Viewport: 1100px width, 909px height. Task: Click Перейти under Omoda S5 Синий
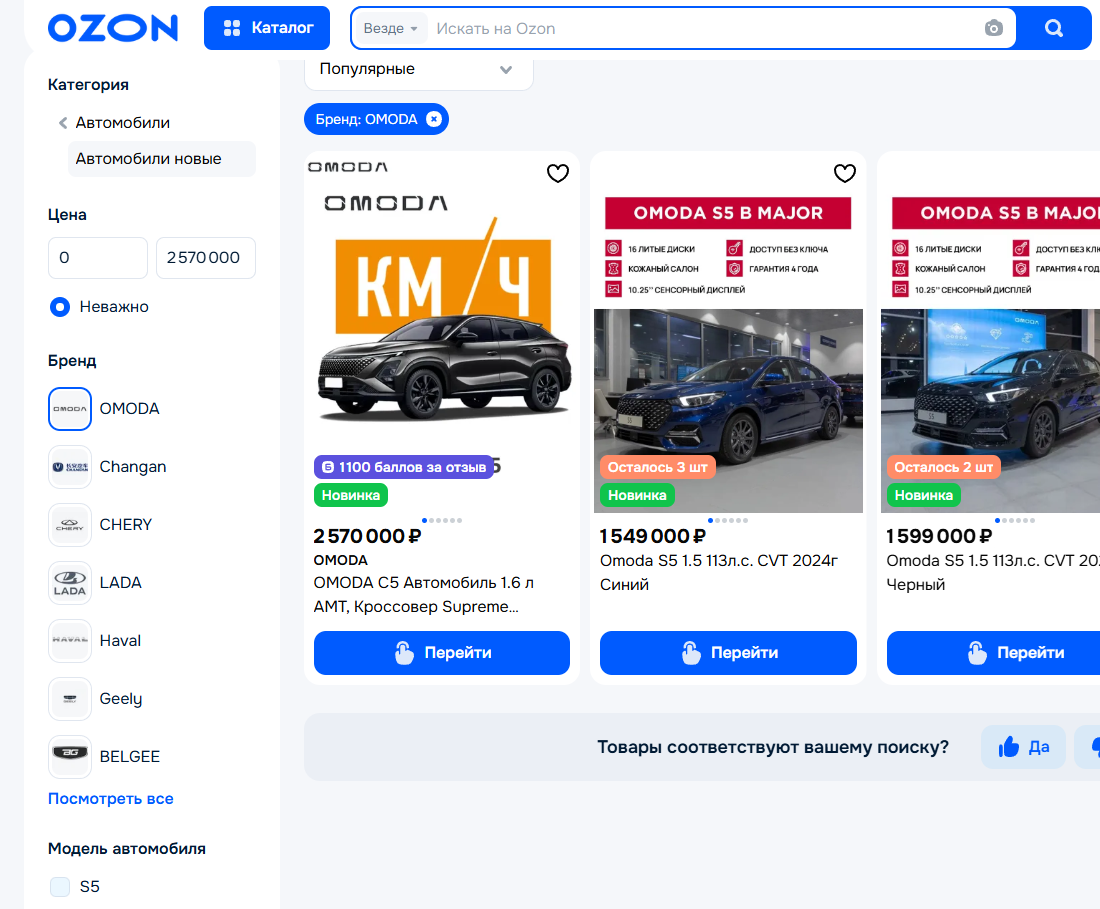click(728, 653)
